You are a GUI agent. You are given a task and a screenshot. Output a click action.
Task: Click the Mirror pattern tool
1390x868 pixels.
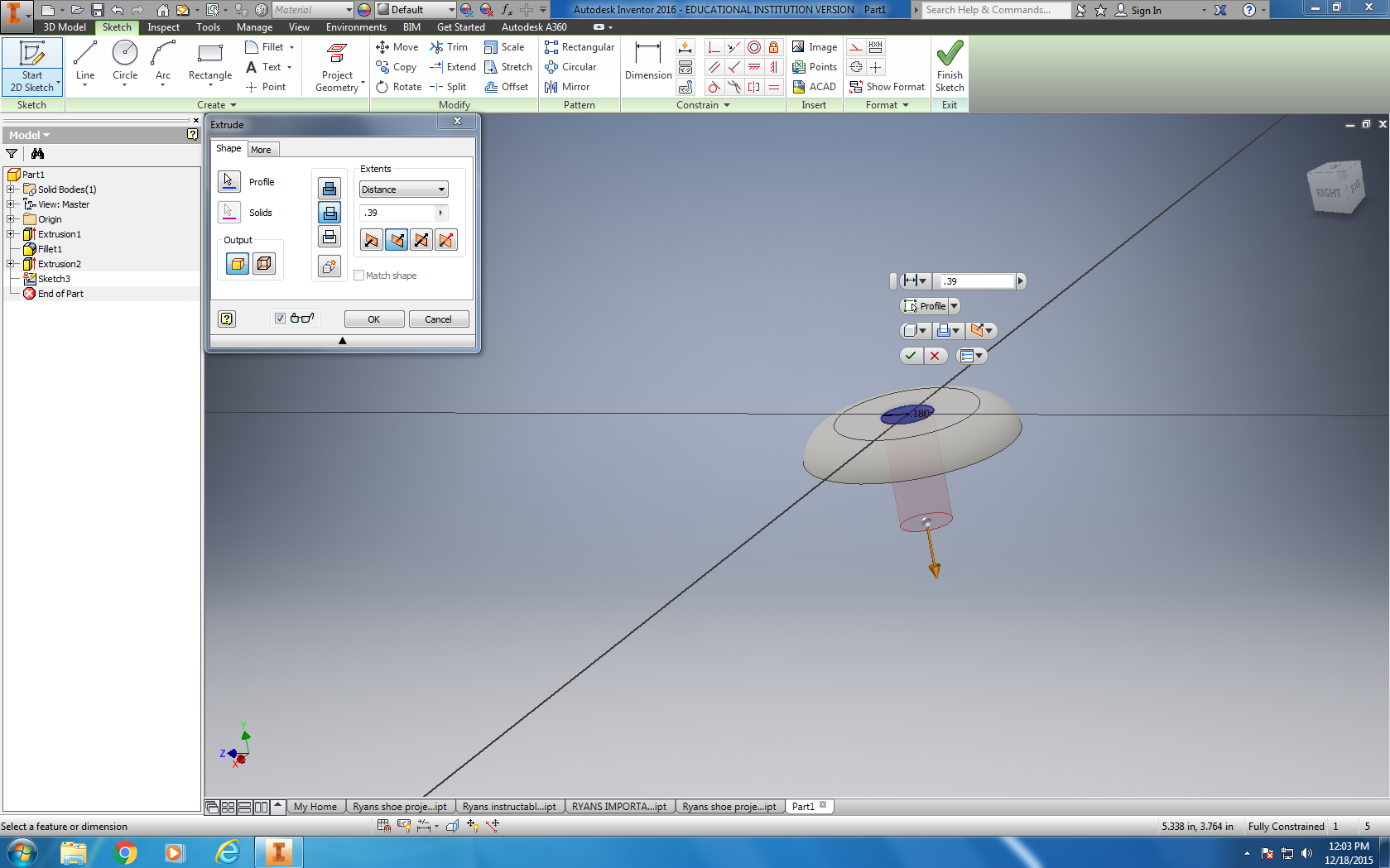tap(567, 87)
